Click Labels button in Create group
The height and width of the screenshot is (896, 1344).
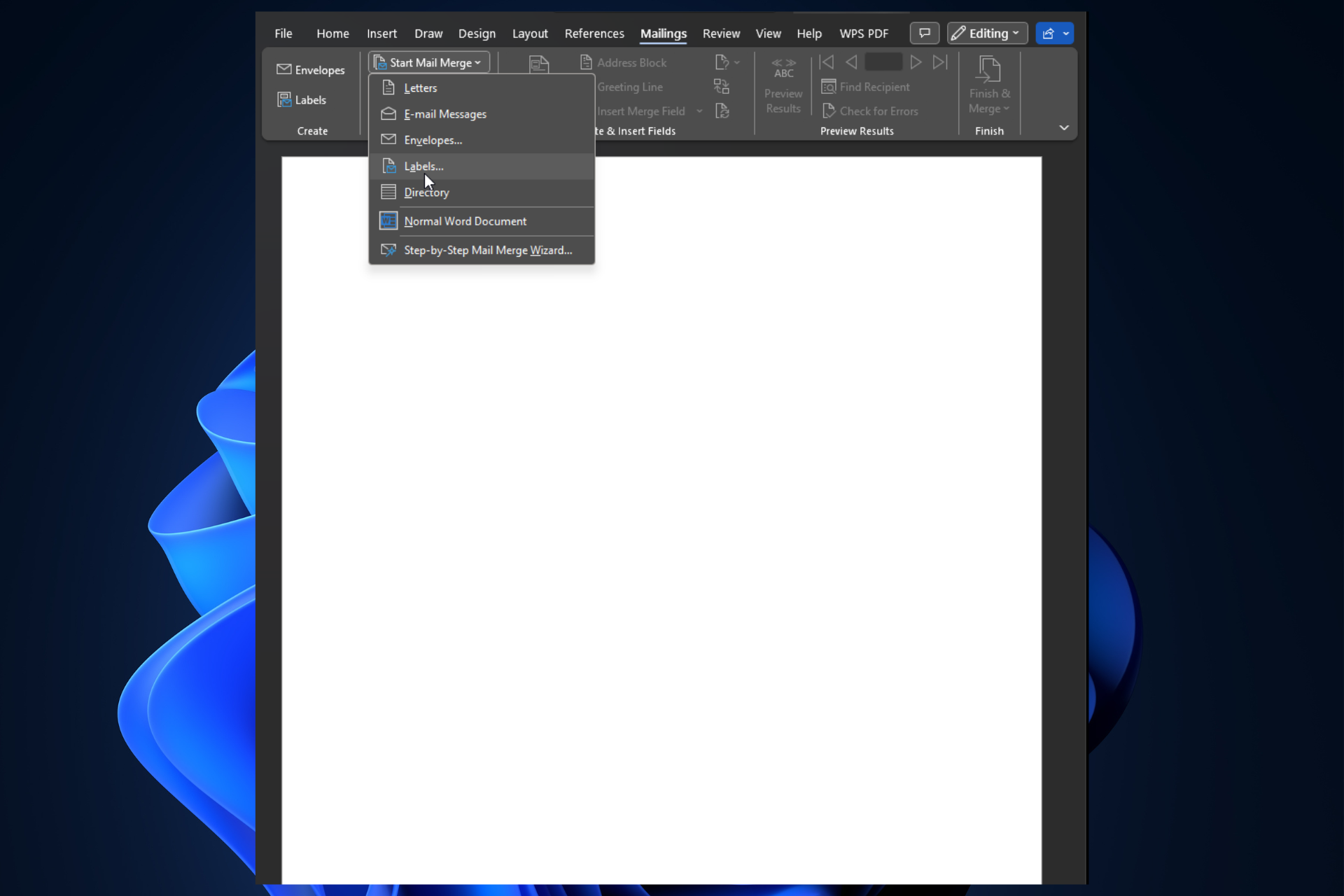point(302,99)
